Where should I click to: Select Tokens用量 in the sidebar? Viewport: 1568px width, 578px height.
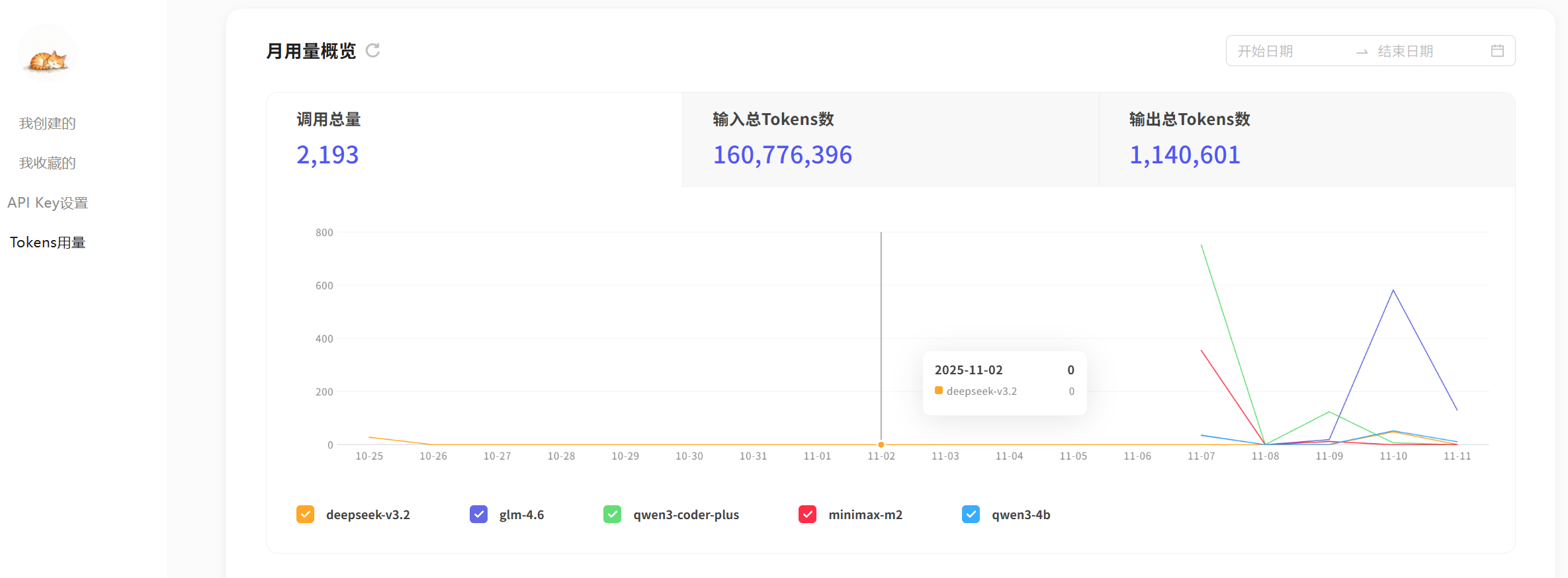[48, 243]
